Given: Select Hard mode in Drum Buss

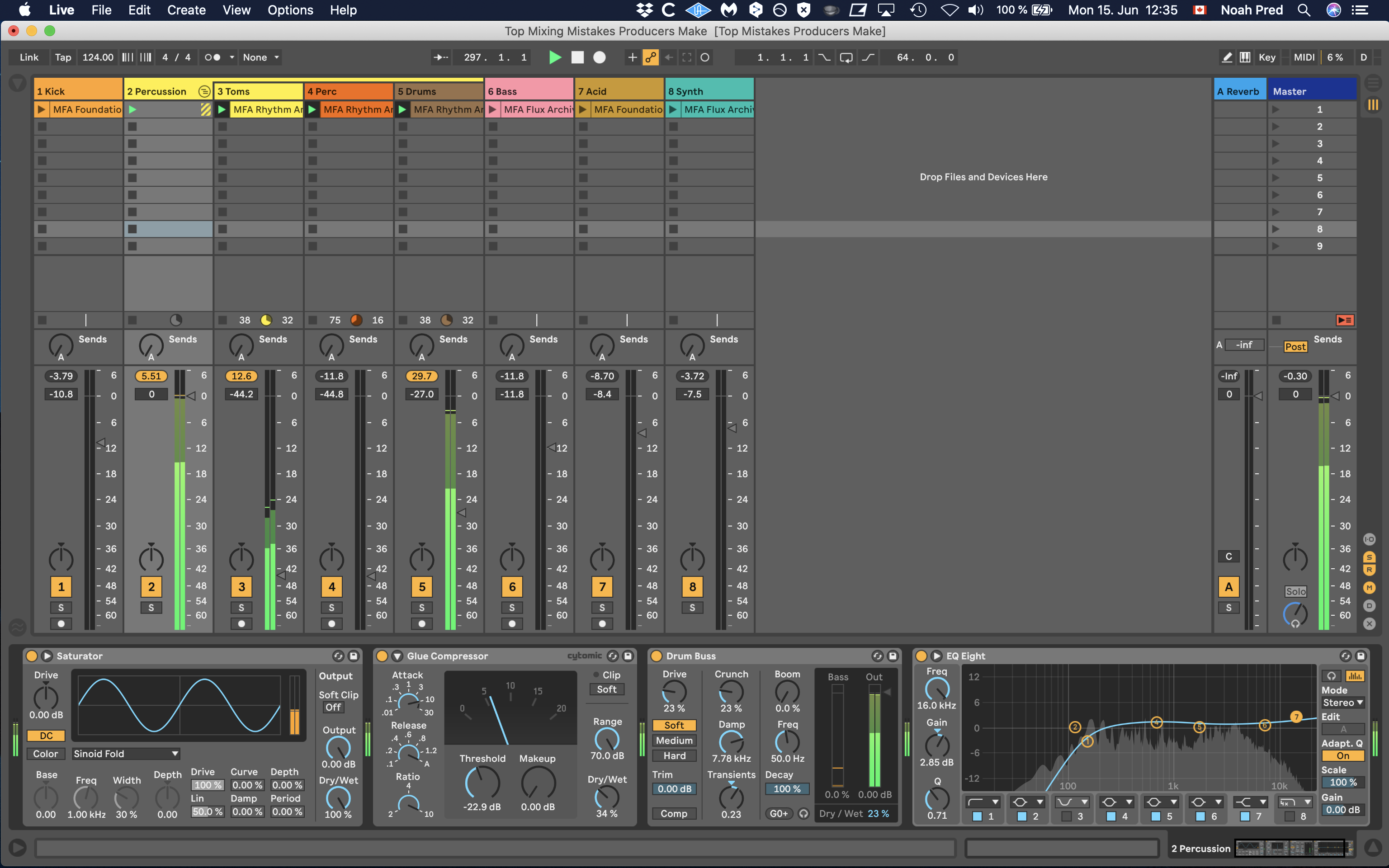Looking at the screenshot, I should [675, 756].
